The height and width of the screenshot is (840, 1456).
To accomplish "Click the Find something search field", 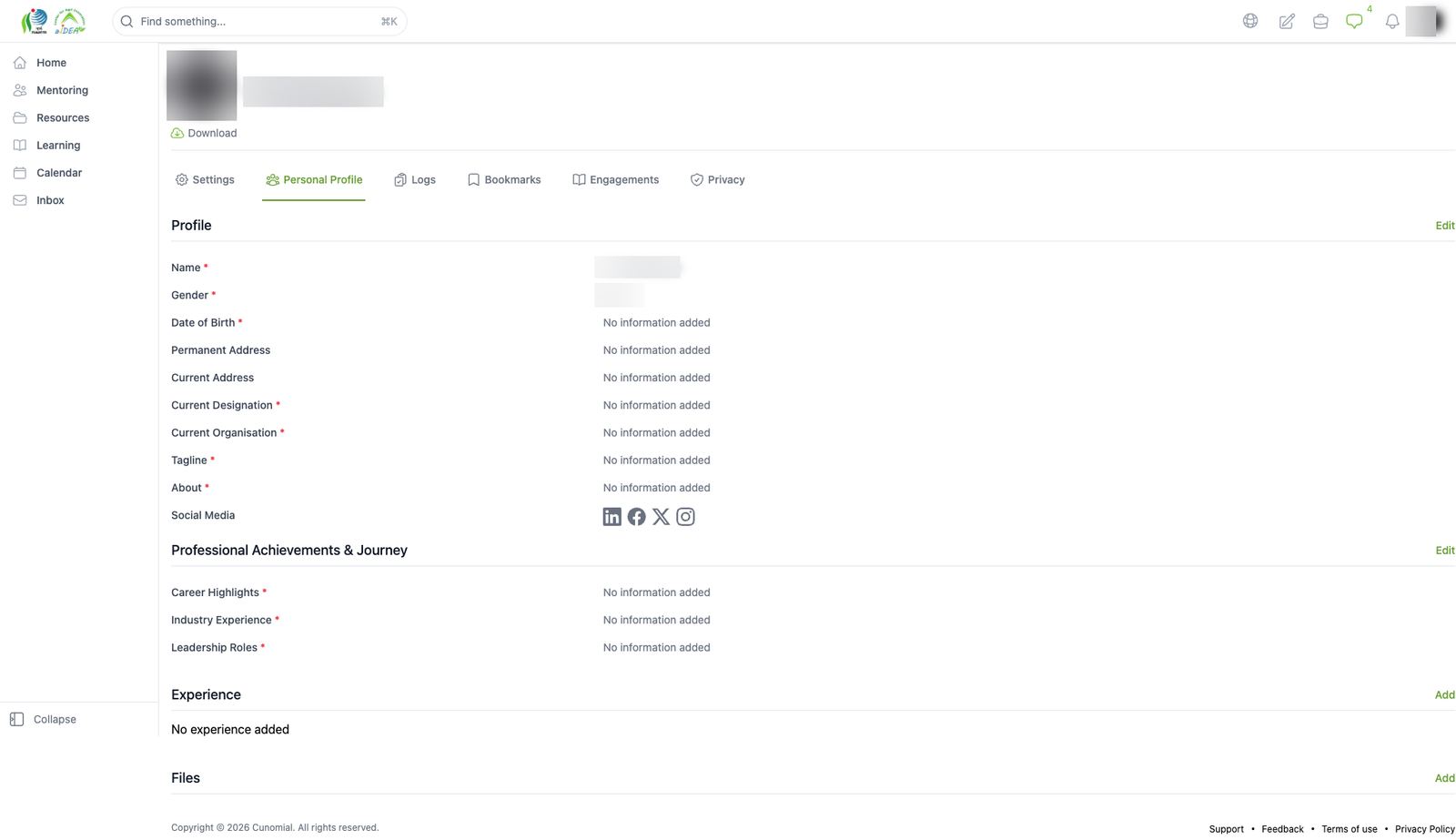I will pyautogui.click(x=259, y=21).
